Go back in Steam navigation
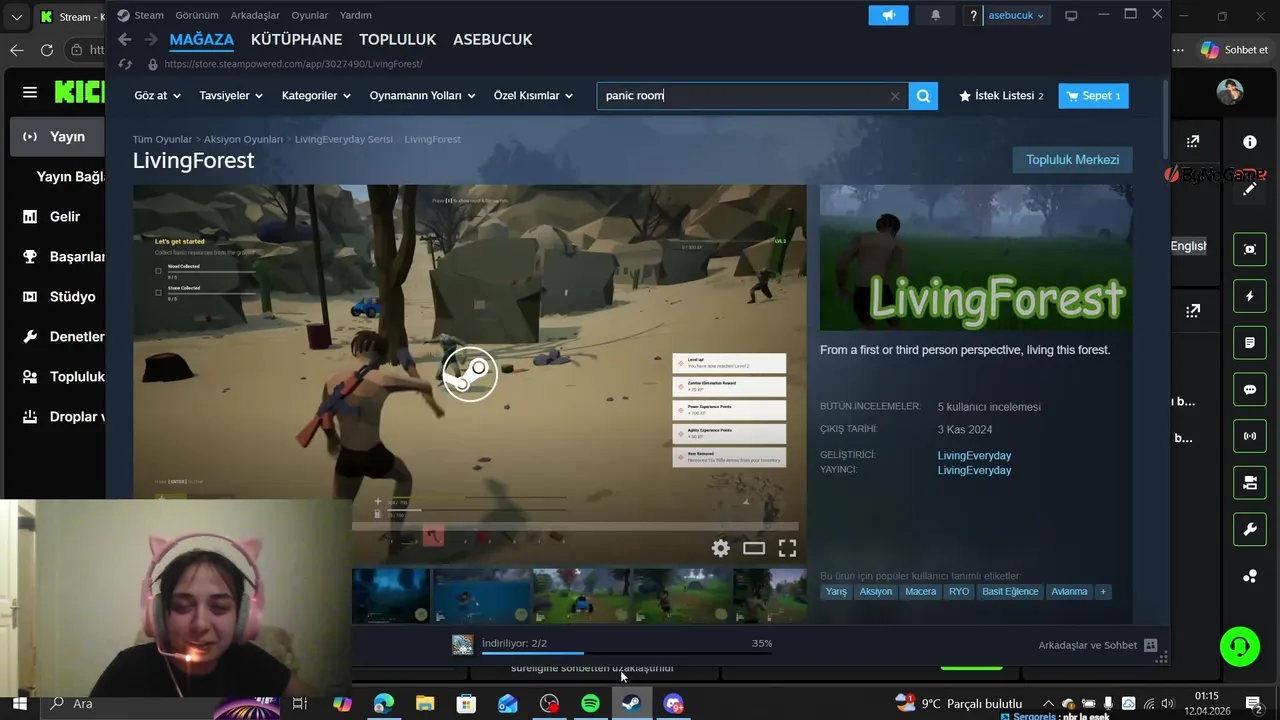This screenshot has width=1280, height=720. [124, 39]
